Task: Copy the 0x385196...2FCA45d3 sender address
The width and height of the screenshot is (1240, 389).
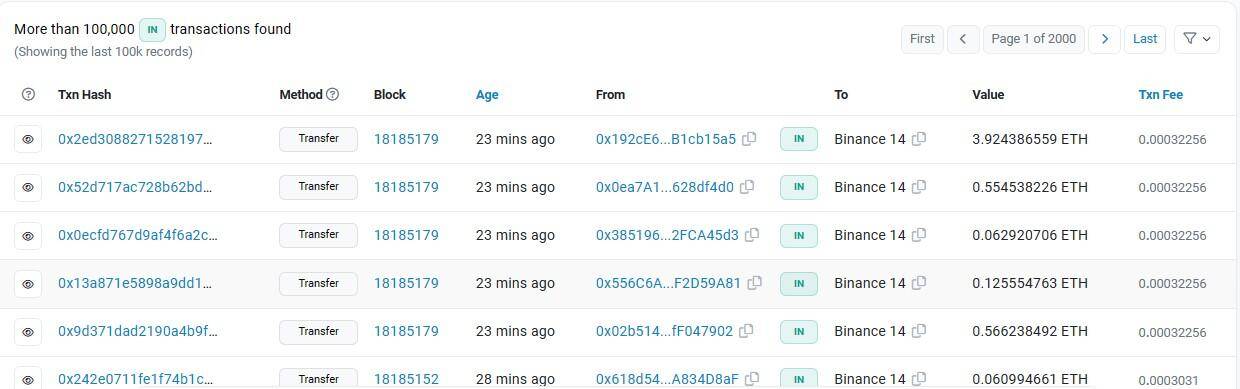Action: click(752, 235)
